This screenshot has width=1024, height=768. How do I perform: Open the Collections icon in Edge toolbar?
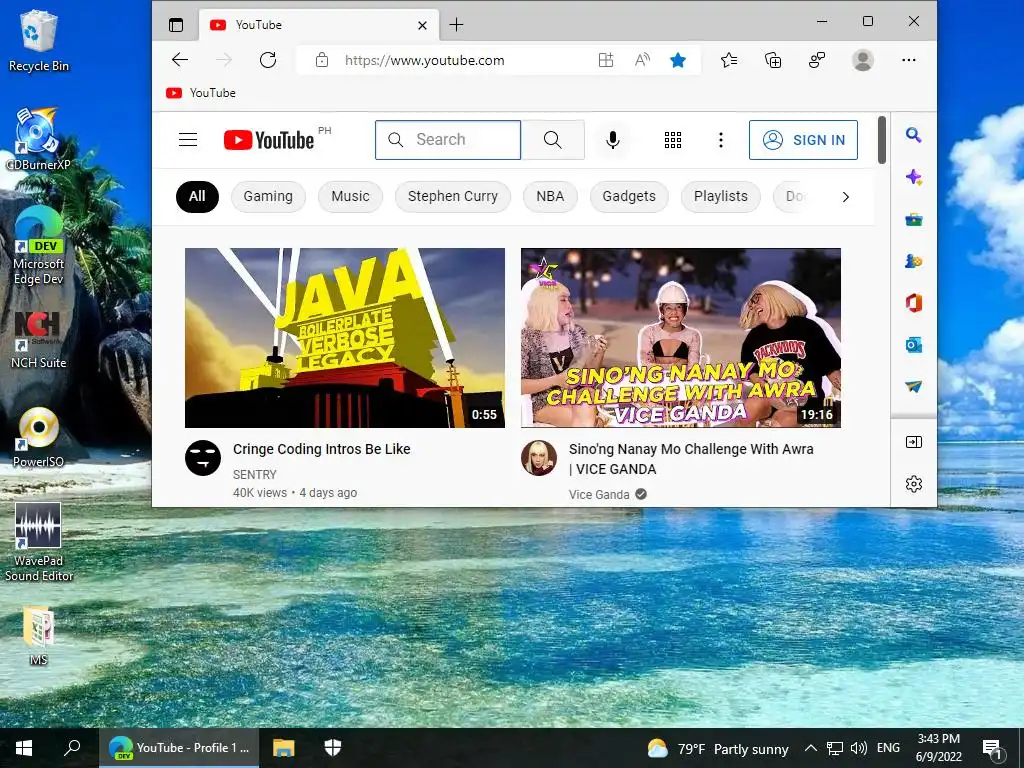(x=773, y=60)
